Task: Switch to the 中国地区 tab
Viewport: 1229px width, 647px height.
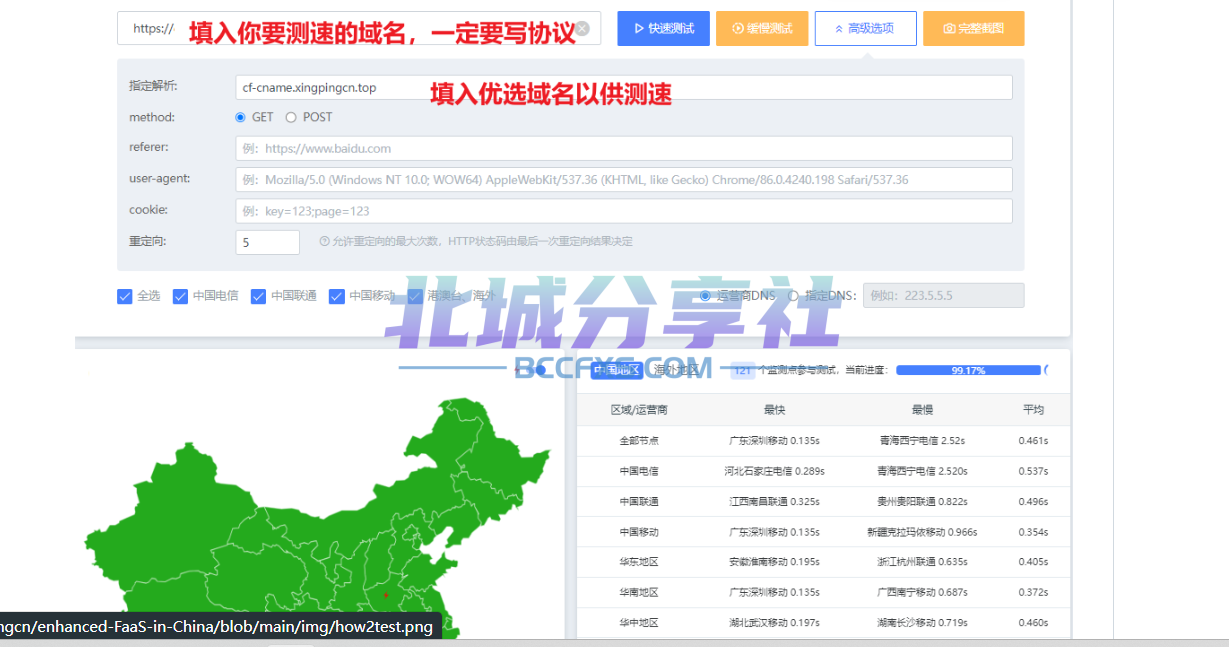Action: point(615,370)
